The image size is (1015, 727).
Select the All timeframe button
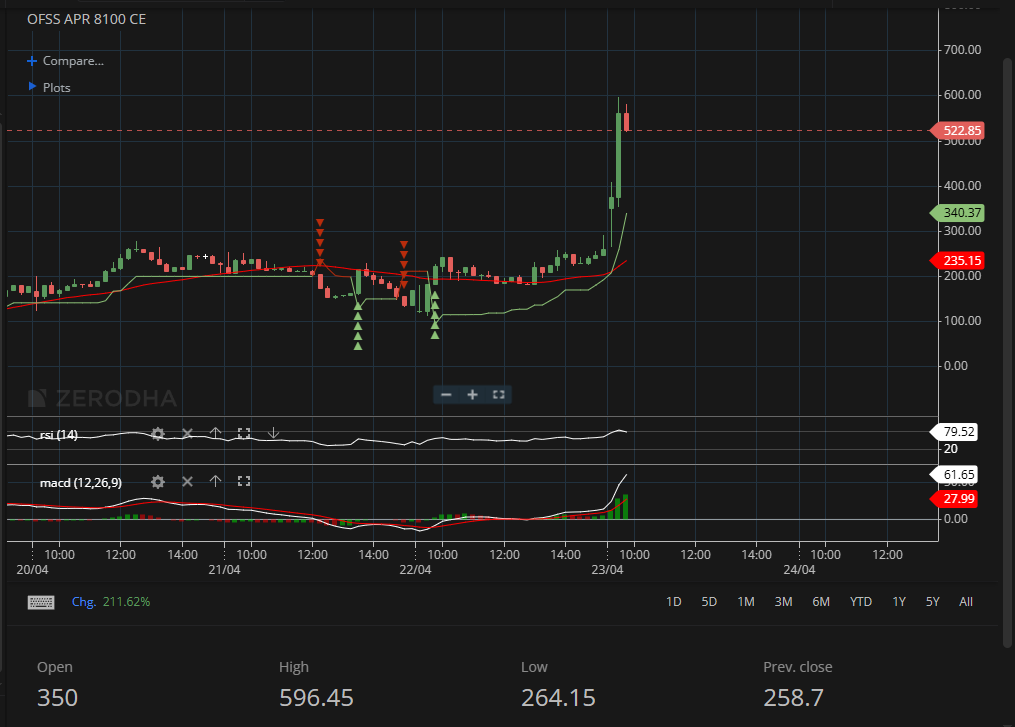point(966,601)
